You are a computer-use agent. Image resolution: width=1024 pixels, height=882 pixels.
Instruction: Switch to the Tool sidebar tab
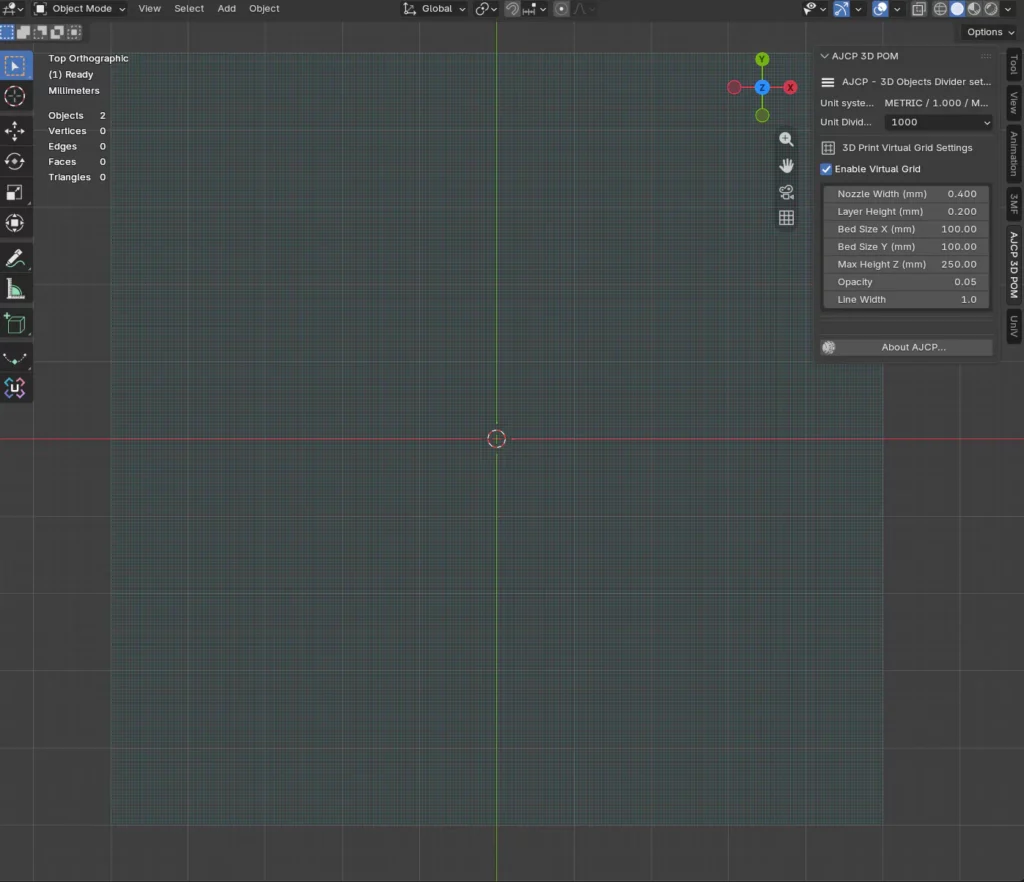point(1014,64)
